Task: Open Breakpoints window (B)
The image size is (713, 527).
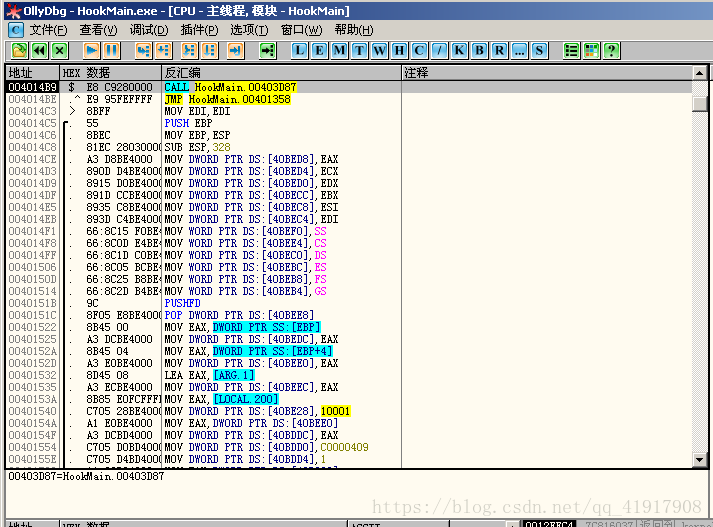Action: [479, 50]
